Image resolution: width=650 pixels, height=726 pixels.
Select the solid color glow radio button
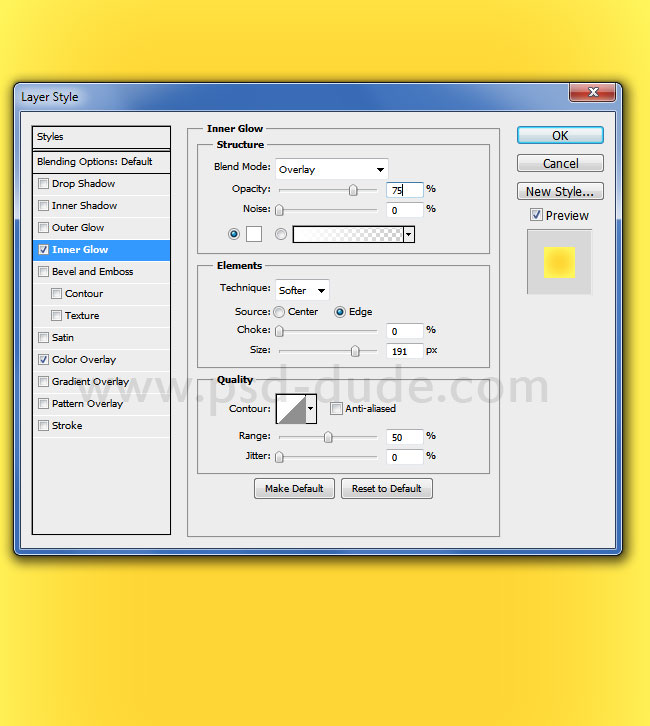(x=234, y=234)
